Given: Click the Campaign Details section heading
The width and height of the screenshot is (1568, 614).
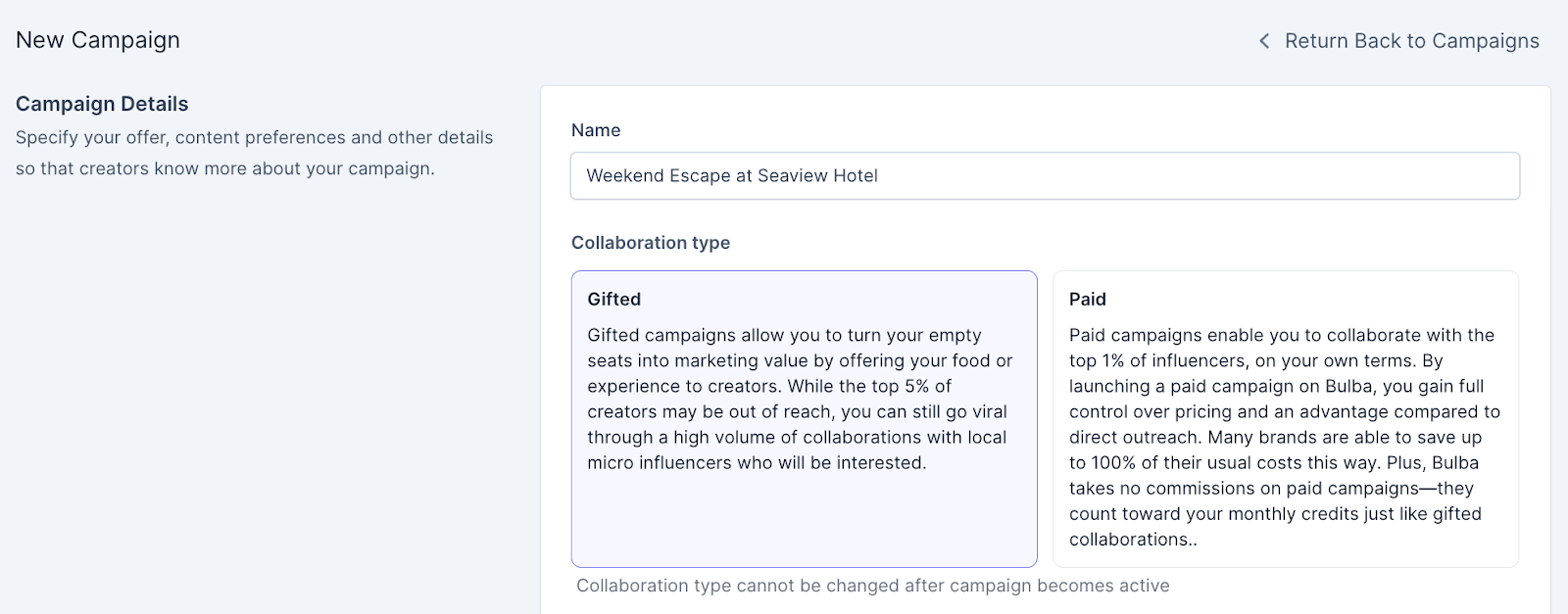Looking at the screenshot, I should [x=102, y=104].
